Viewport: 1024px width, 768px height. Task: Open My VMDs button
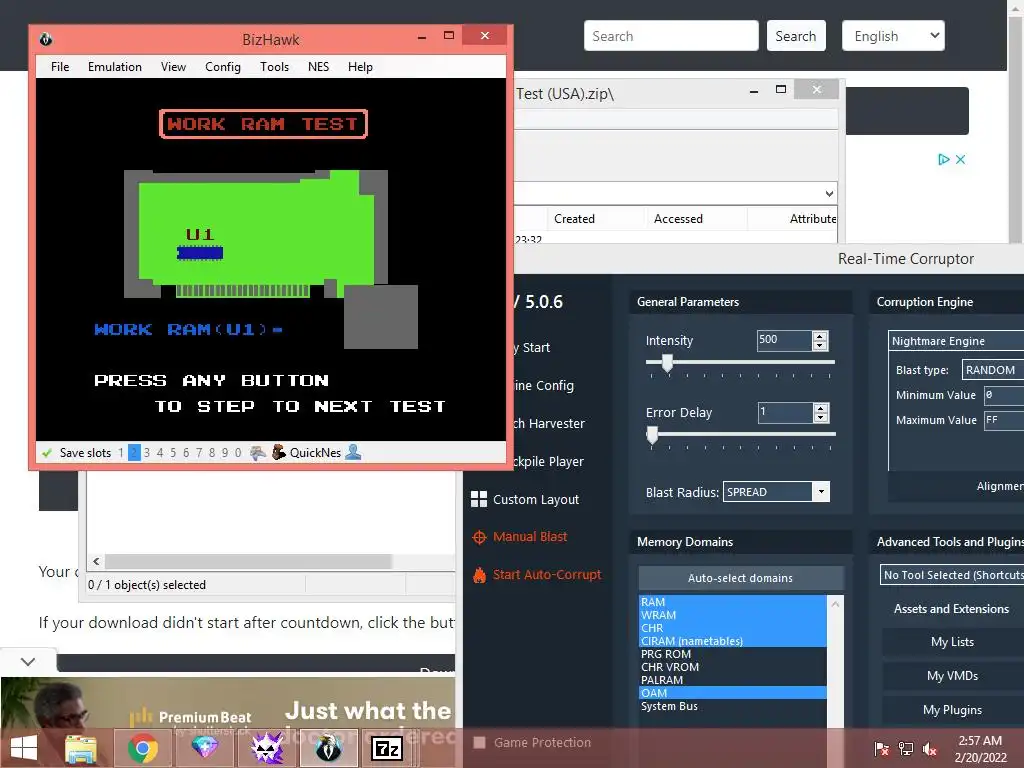tap(952, 676)
